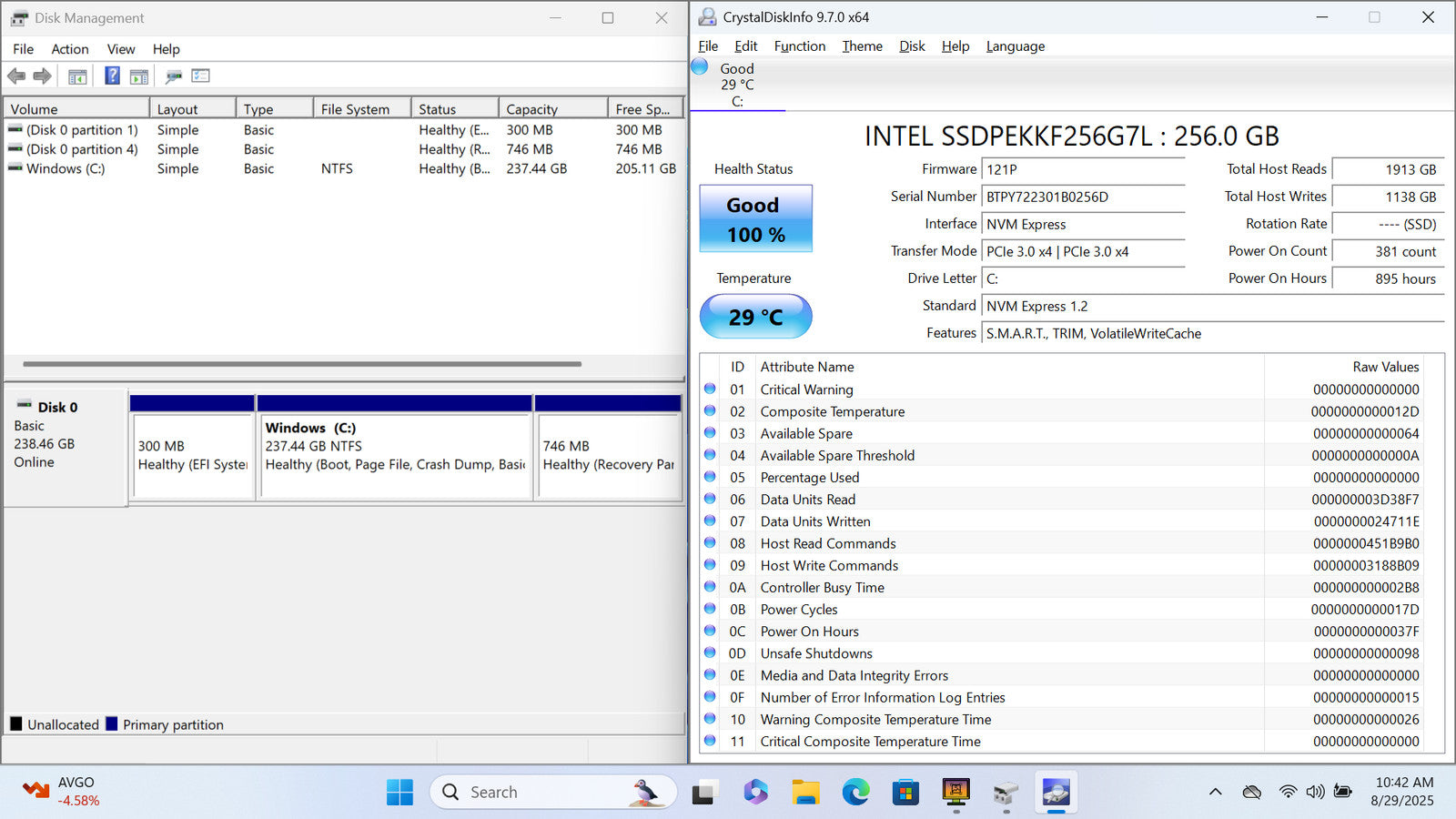Open CrystalDiskInfo Edit menu

click(x=746, y=46)
